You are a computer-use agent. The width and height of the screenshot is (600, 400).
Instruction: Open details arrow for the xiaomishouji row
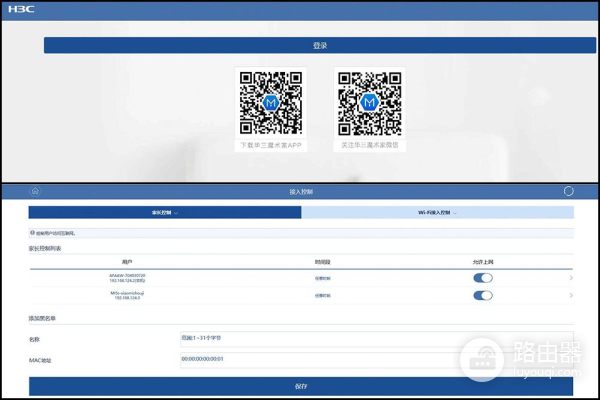point(571,296)
